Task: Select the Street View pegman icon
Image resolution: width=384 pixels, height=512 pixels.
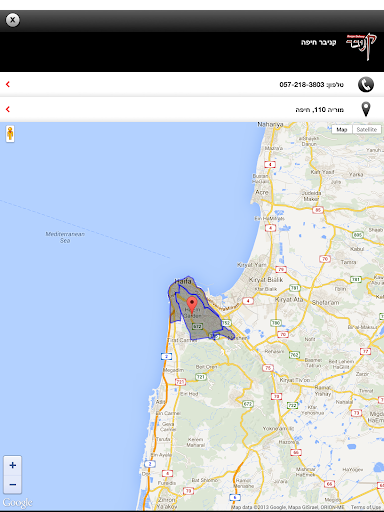Action: 10,134
